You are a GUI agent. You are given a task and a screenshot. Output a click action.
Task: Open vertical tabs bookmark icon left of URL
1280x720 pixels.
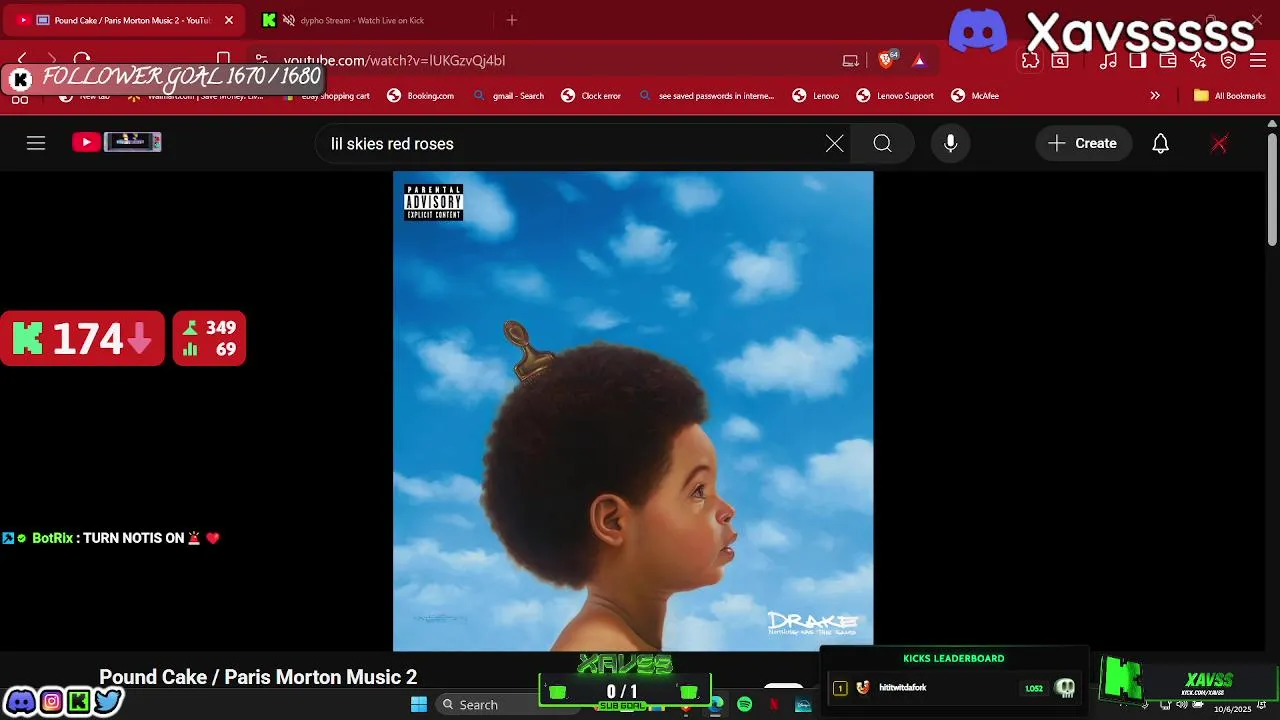click(223, 60)
